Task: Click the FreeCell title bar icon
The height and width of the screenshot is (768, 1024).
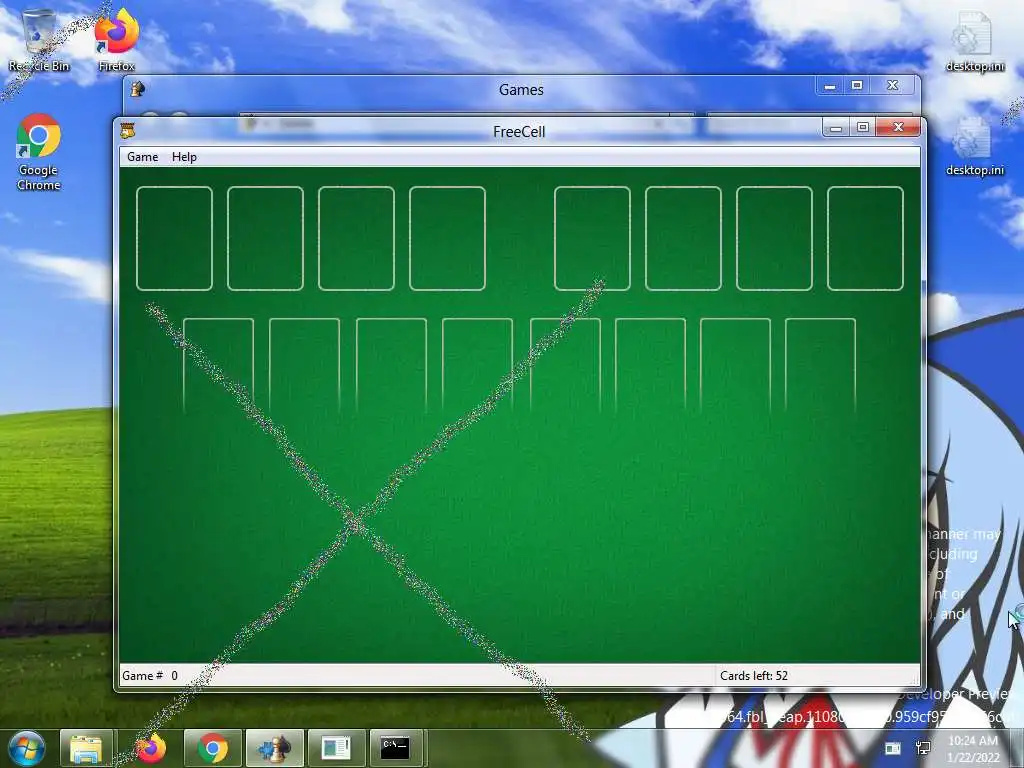Action: [x=128, y=131]
